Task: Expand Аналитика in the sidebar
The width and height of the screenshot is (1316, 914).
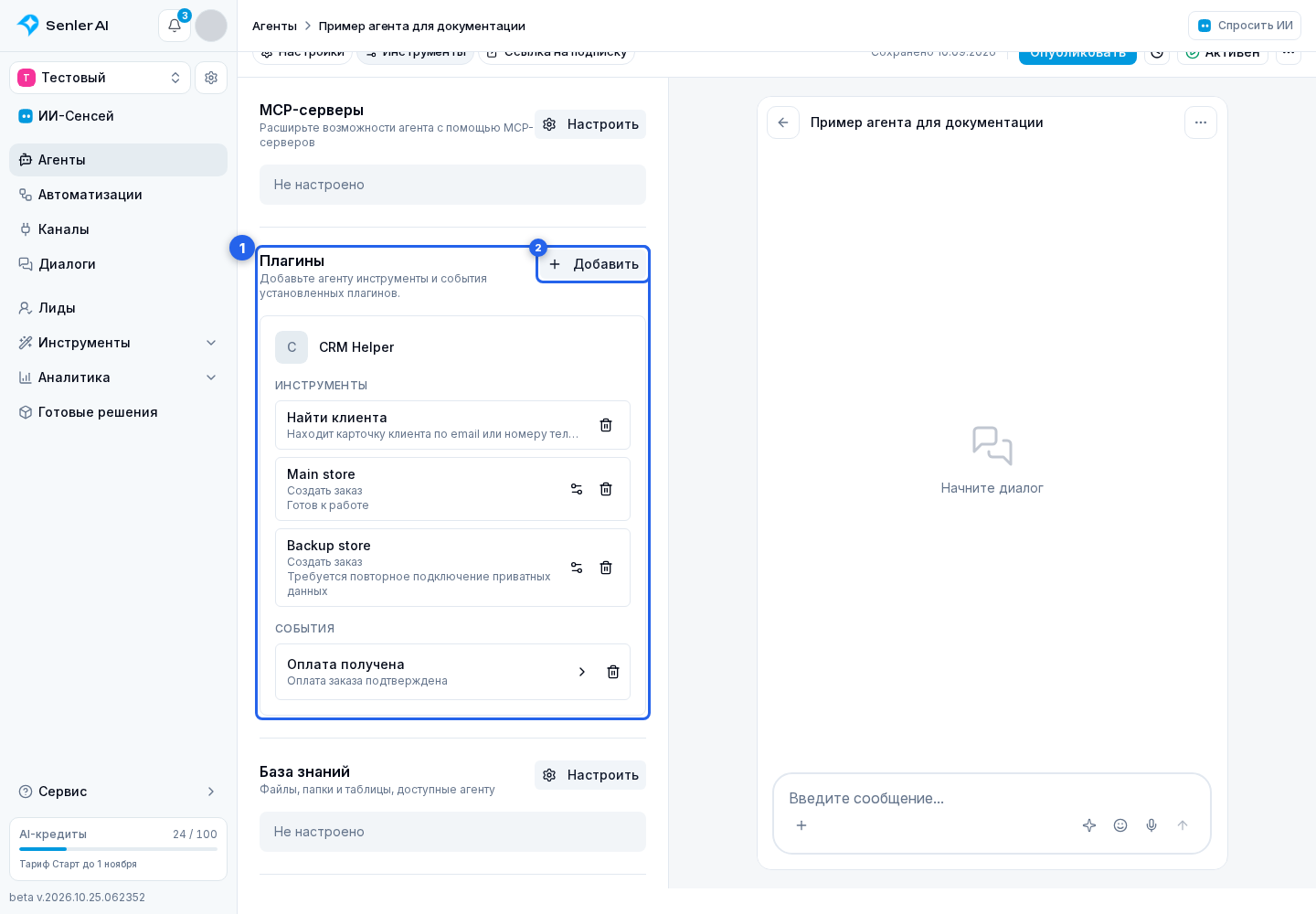Action: (x=119, y=377)
